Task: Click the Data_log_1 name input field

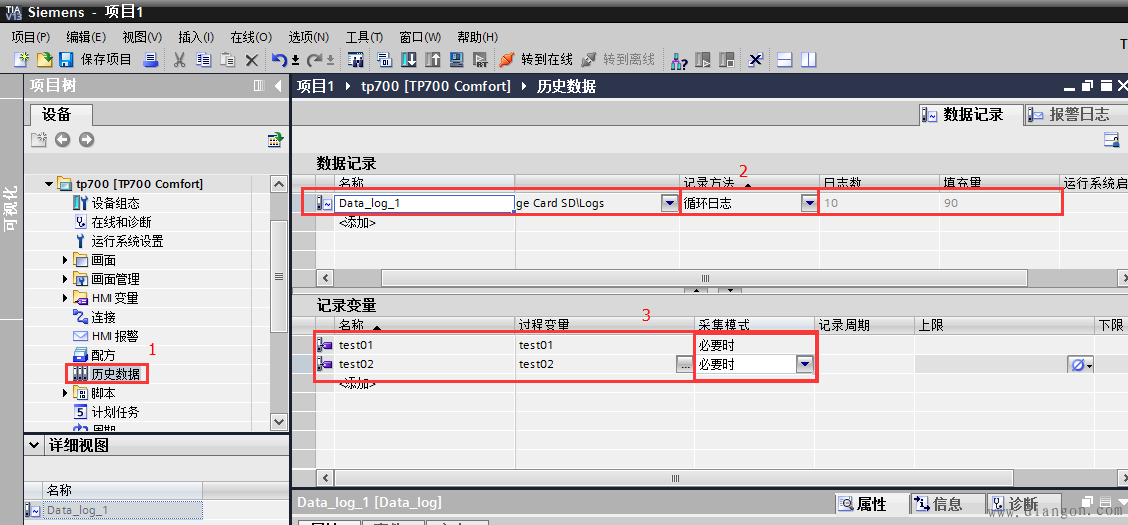Action: [424, 204]
